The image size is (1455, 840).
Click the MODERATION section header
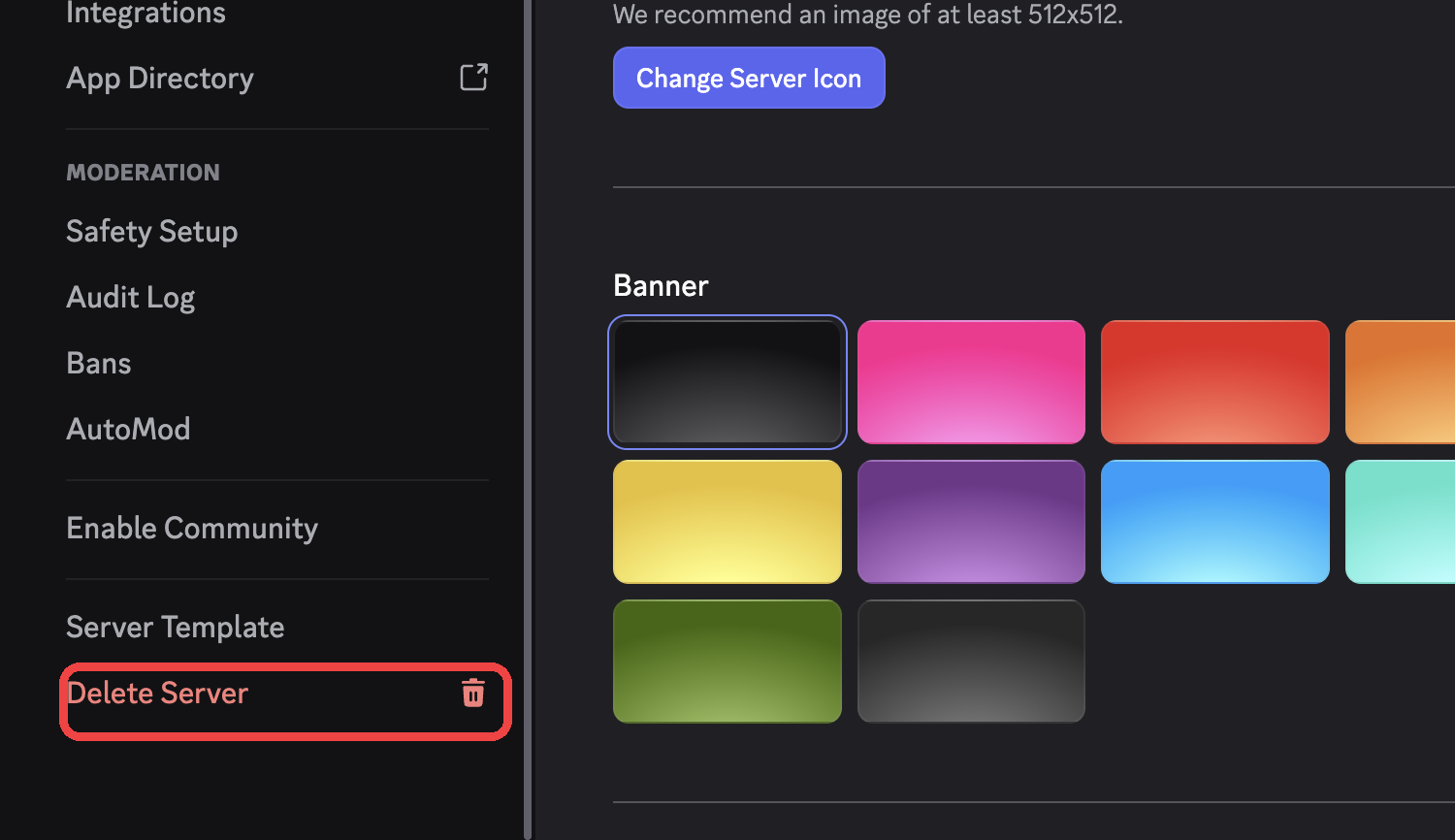(143, 173)
